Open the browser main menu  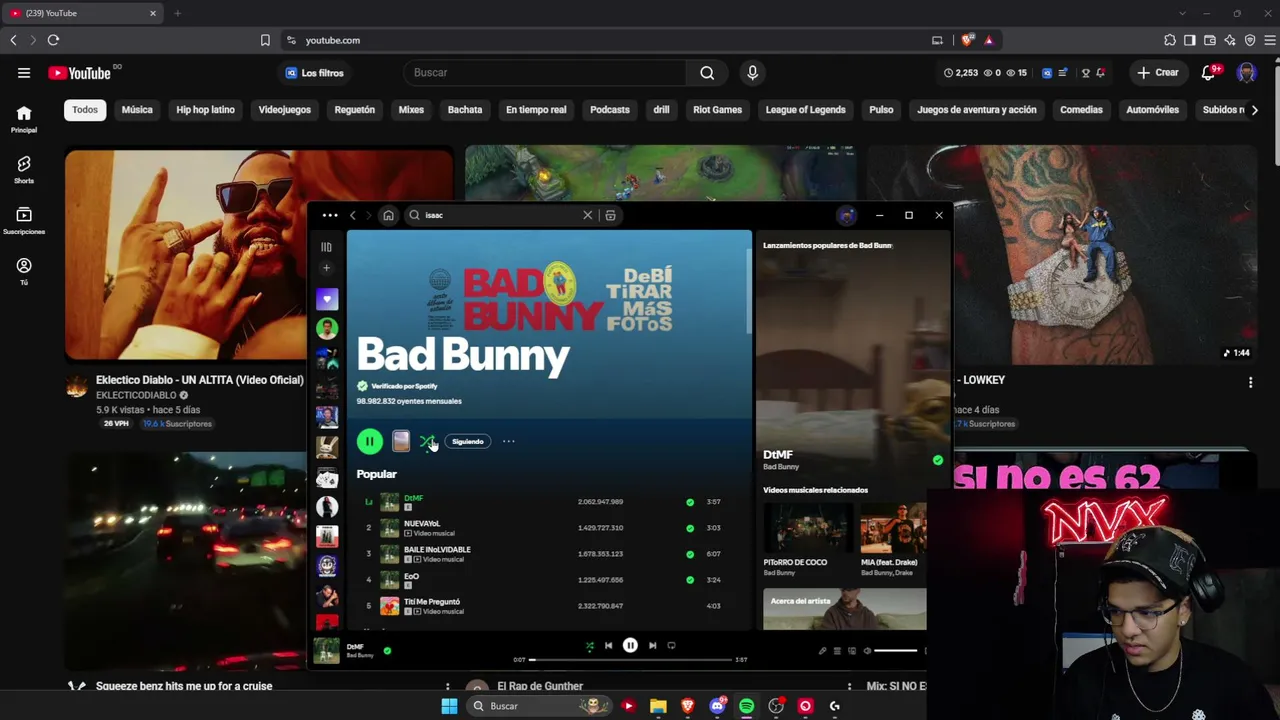point(1270,40)
